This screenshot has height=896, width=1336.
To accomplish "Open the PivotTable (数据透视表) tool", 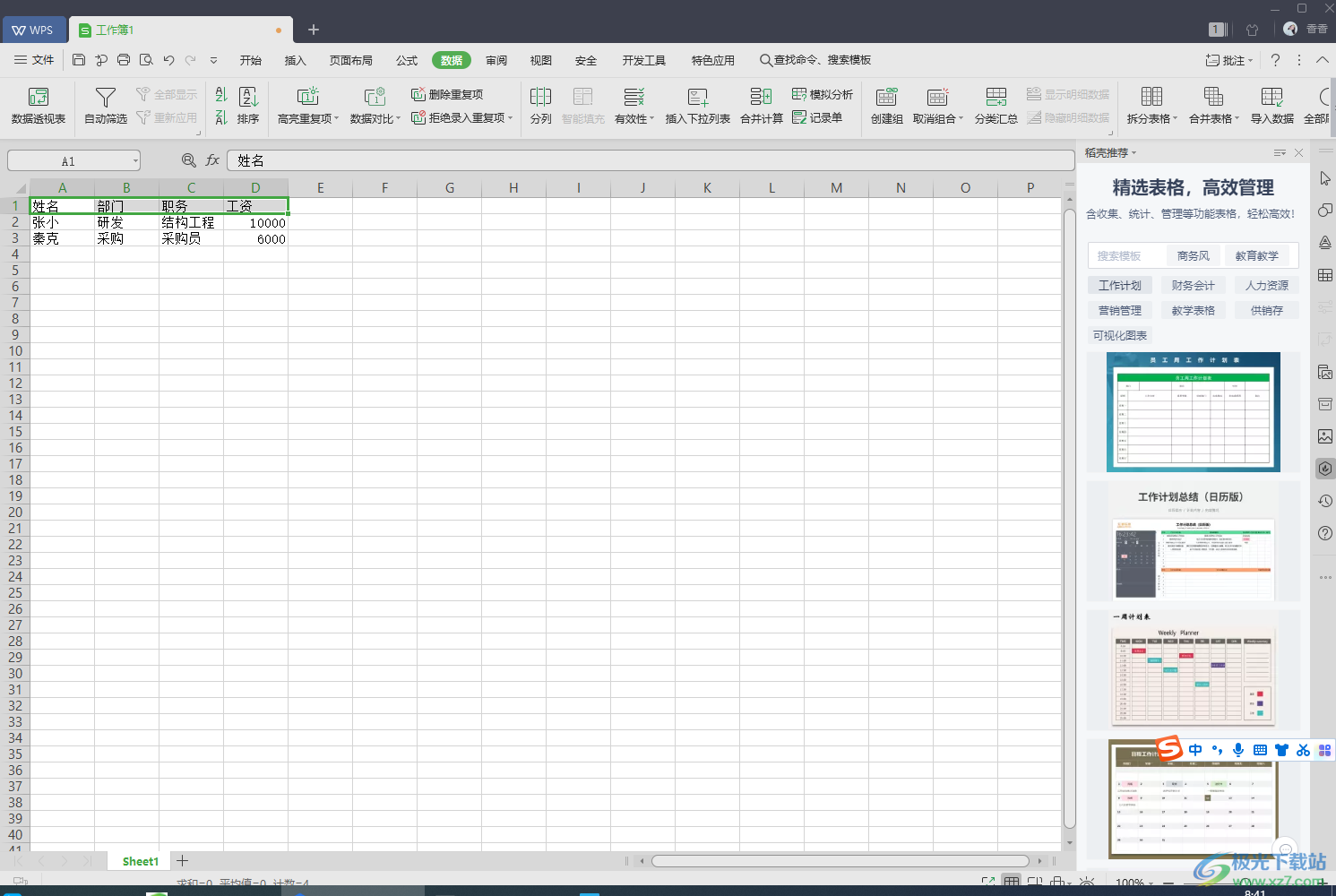I will [38, 106].
